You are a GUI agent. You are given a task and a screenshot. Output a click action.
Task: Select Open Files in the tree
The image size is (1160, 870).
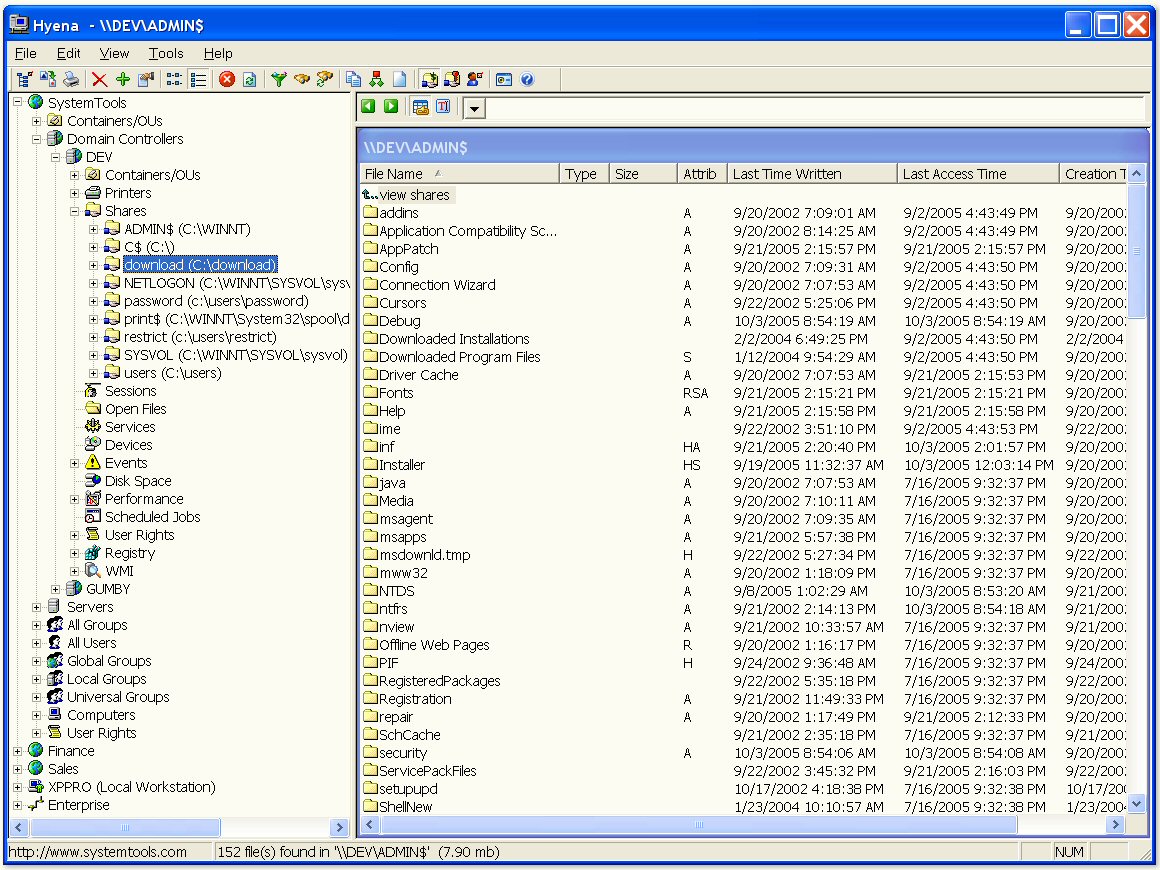pos(135,409)
